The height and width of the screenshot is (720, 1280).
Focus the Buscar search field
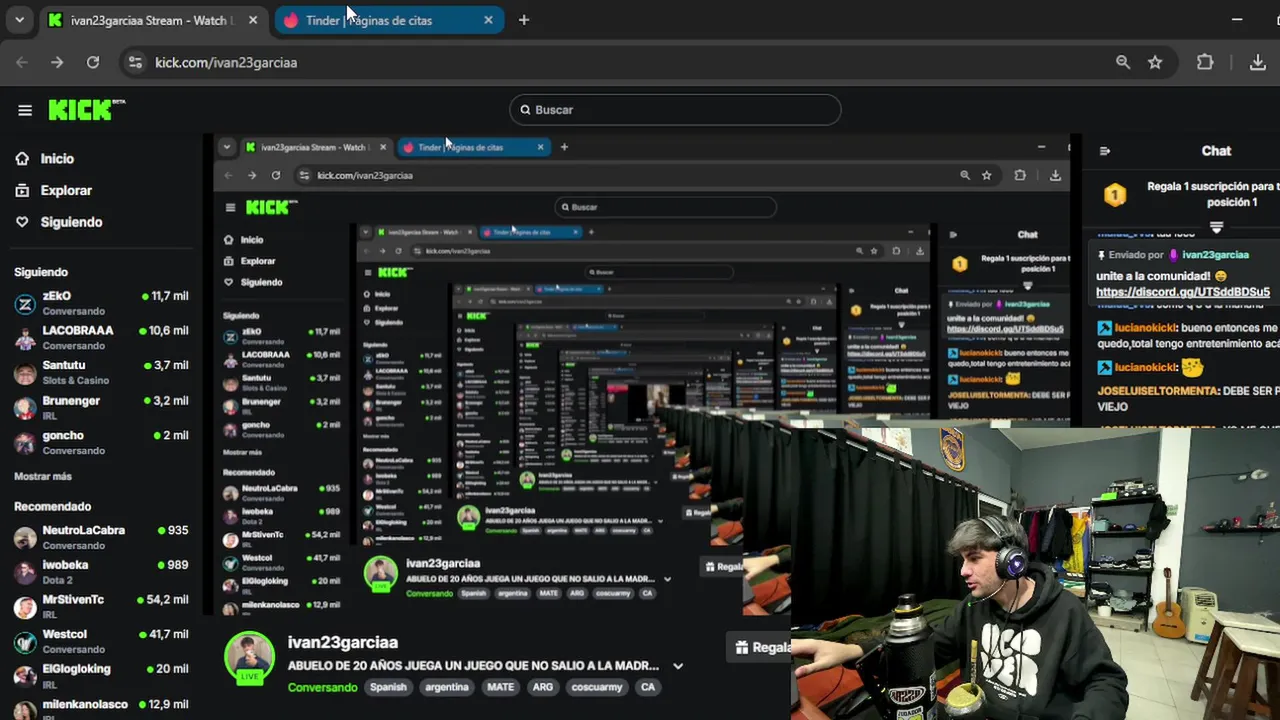pyautogui.click(x=675, y=110)
